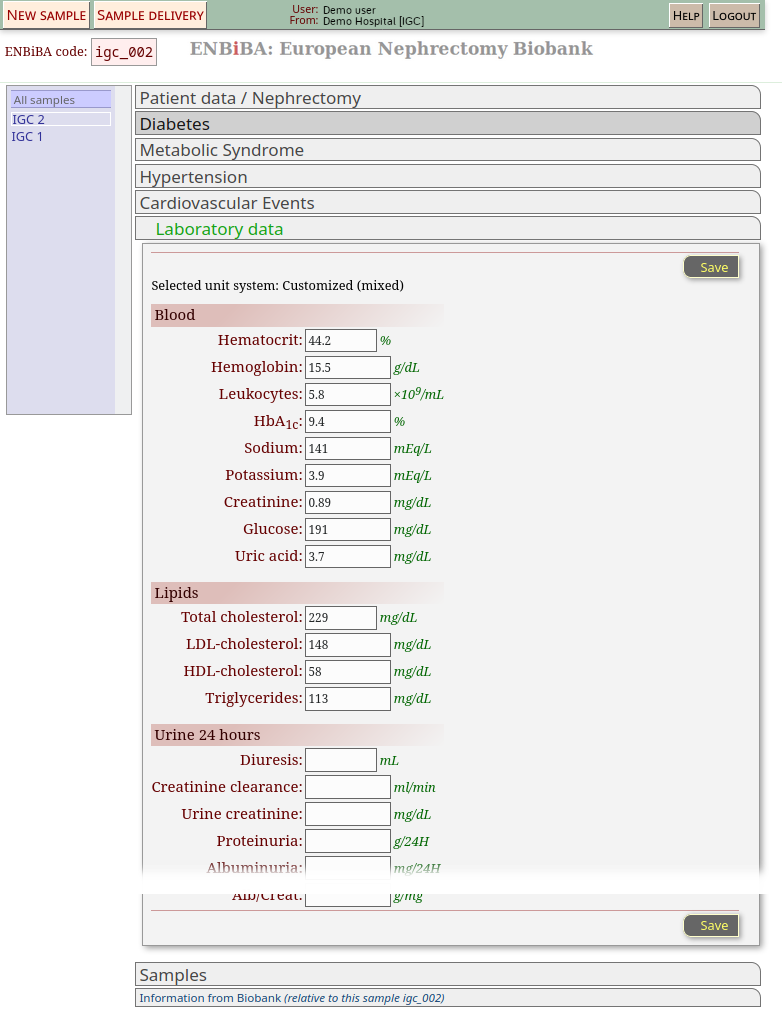Click the top Save button
Viewport: 782px width, 1028px height.
click(x=712, y=267)
